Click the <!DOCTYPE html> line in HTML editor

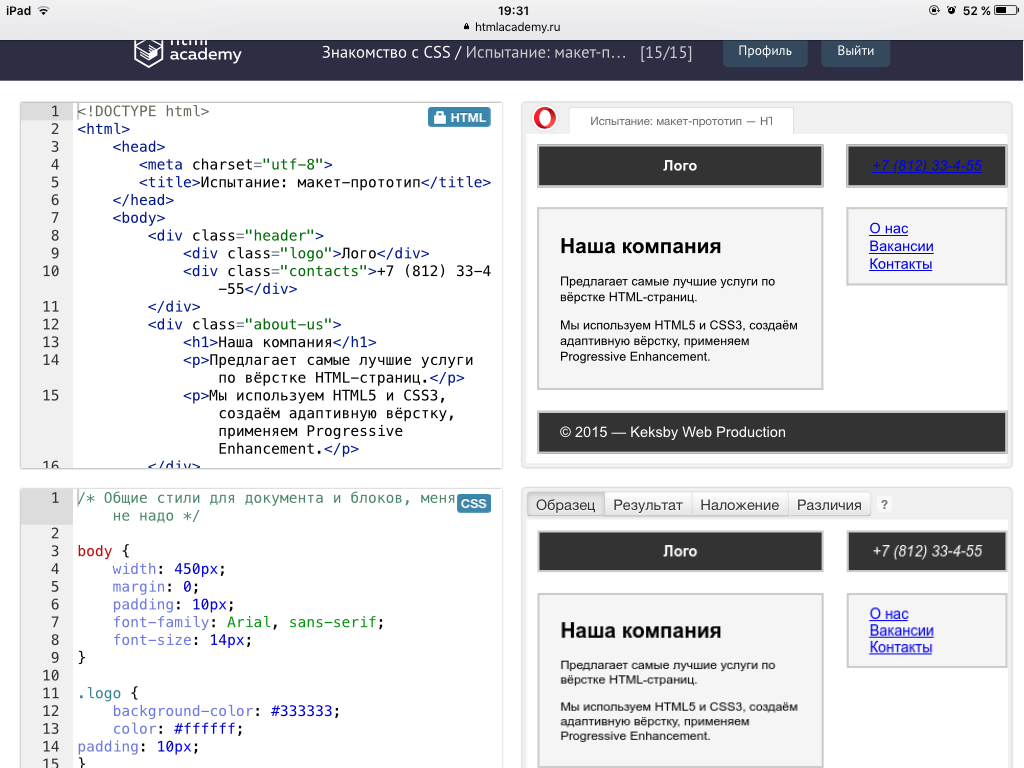click(143, 111)
